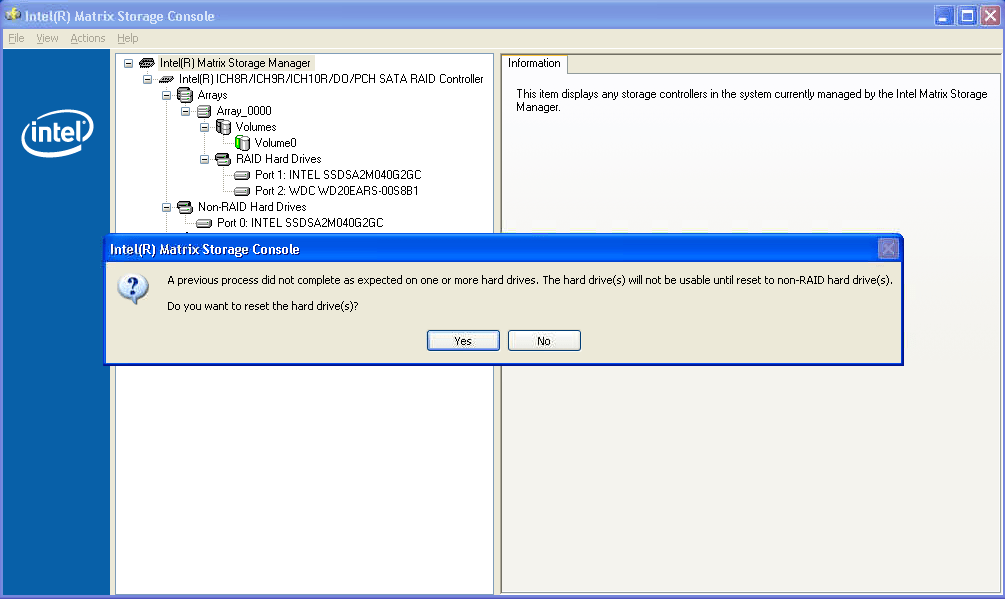1005x599 pixels.
Task: Select the Non-RAID Hard Drives label
Action: pyautogui.click(x=252, y=207)
